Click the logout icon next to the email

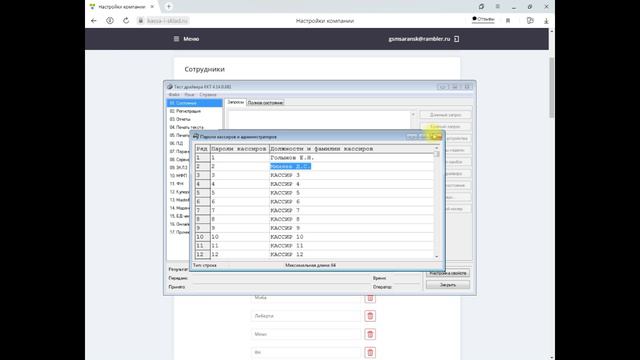pos(457,39)
